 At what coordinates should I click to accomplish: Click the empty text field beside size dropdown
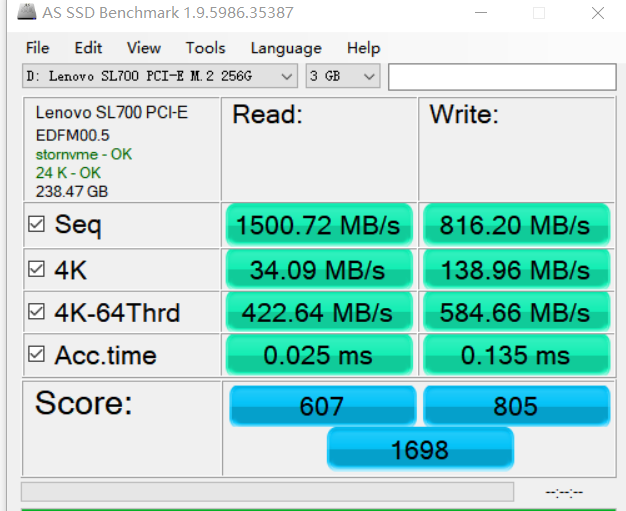(502, 77)
